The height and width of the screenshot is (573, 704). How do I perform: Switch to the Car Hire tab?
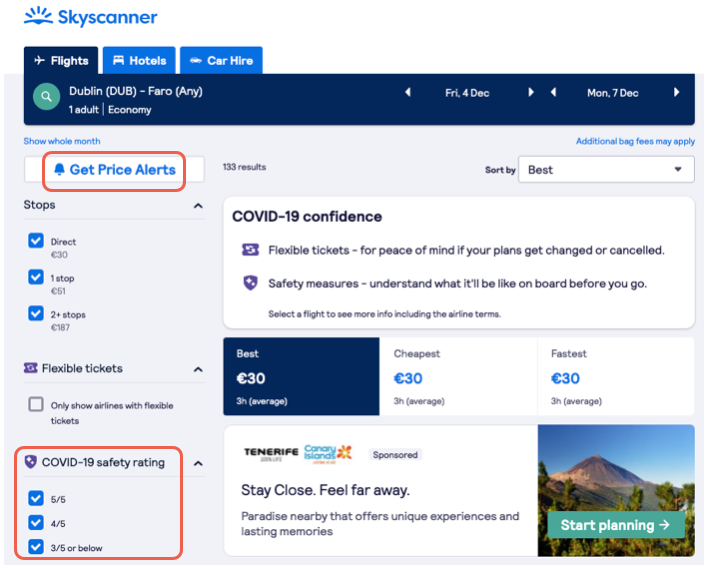point(221,60)
